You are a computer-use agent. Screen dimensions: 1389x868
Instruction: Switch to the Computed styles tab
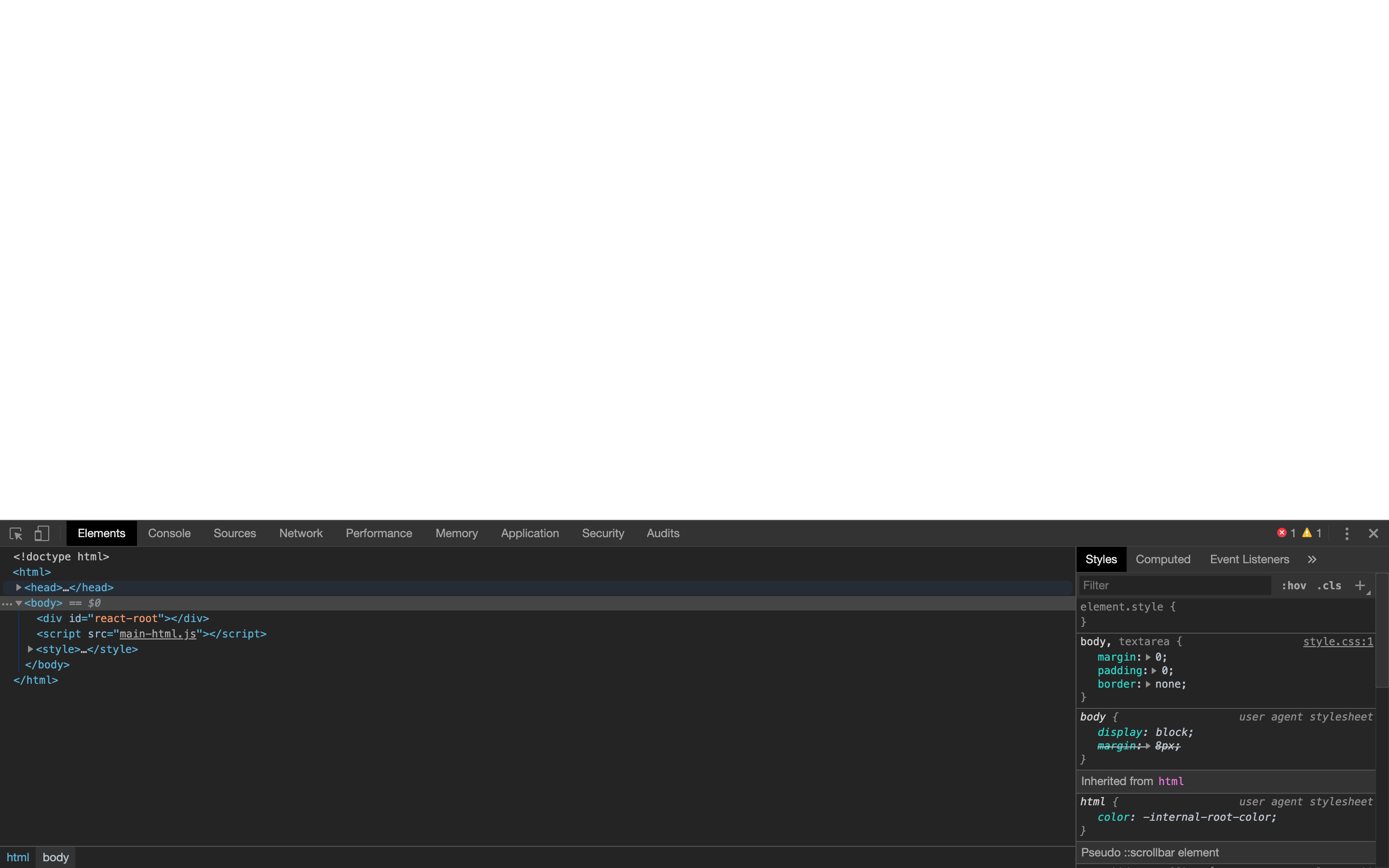pyautogui.click(x=1163, y=559)
